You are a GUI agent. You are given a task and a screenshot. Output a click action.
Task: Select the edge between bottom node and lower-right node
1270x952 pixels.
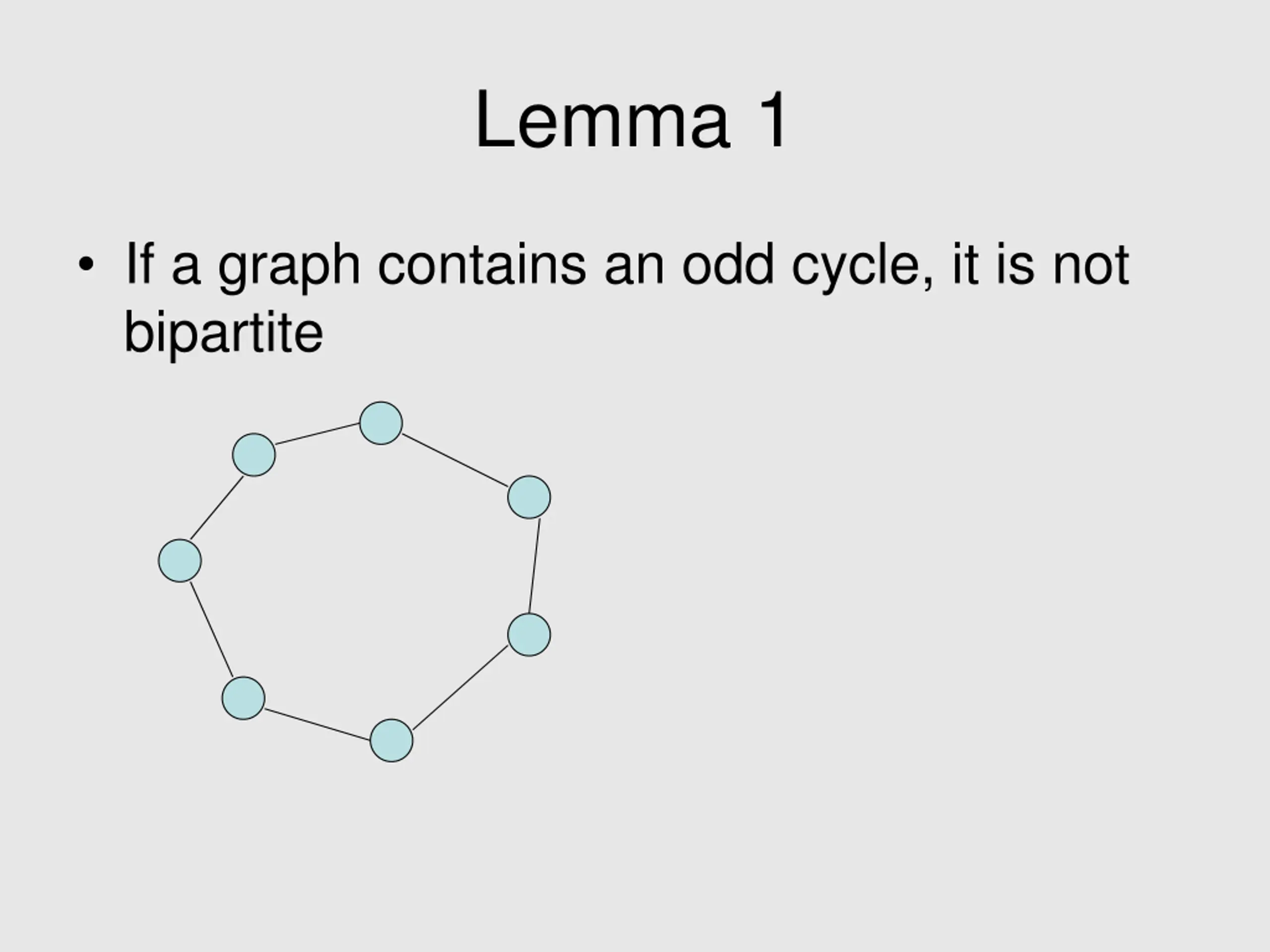coord(460,687)
